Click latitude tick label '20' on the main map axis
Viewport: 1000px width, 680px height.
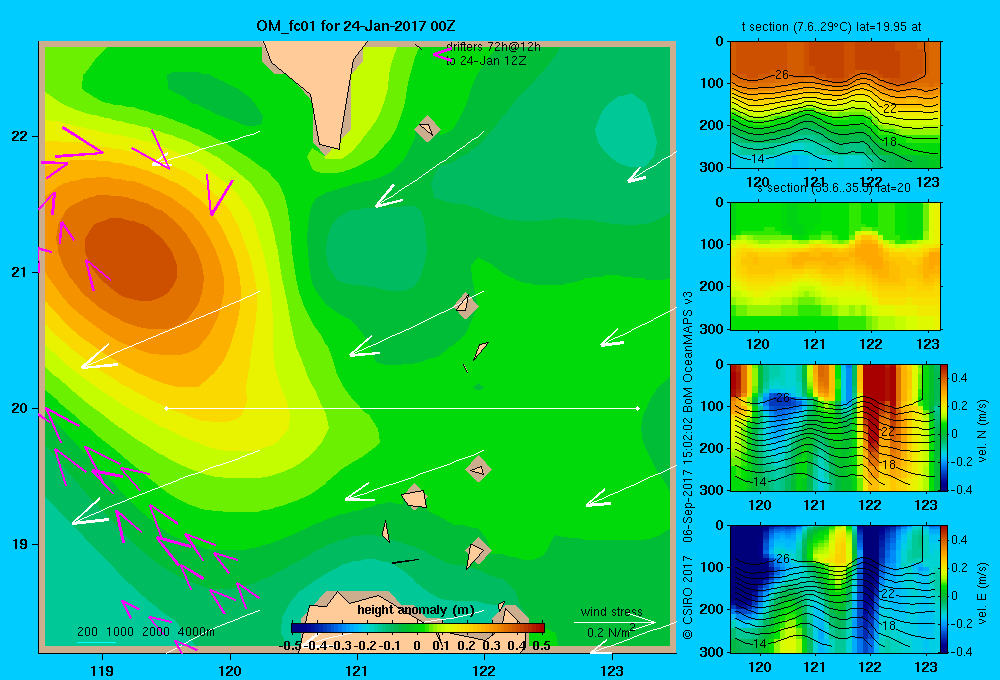[x=20, y=408]
